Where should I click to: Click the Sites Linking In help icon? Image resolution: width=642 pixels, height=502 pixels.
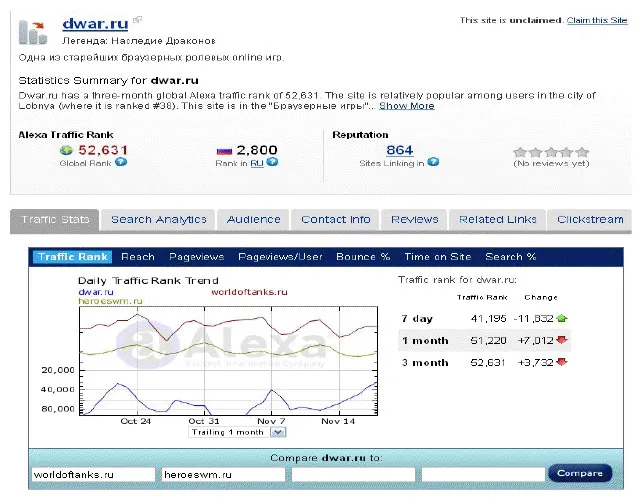(433, 162)
